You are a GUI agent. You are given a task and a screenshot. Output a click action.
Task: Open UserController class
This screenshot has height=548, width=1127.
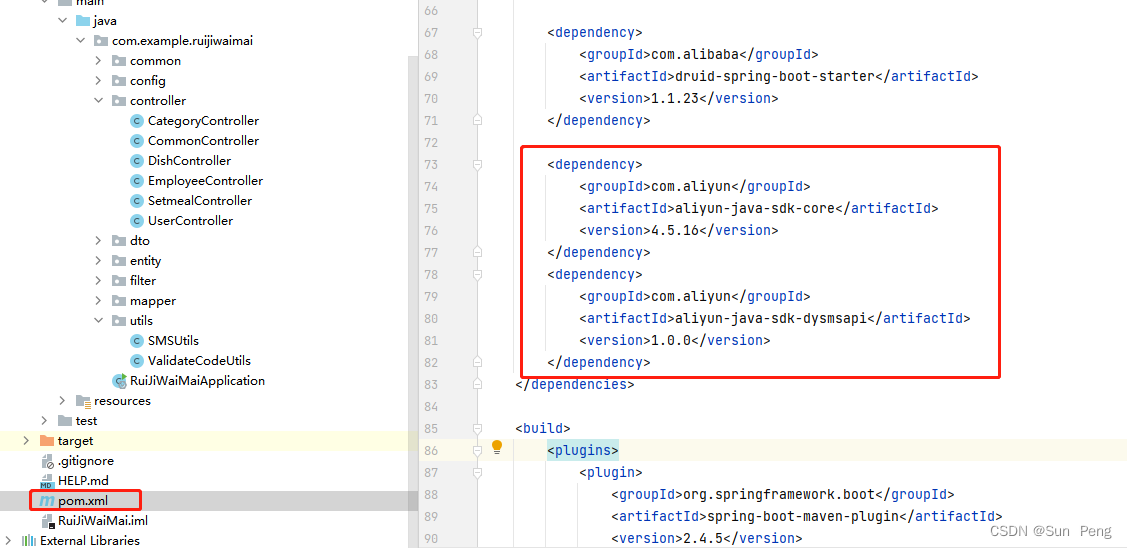point(190,221)
